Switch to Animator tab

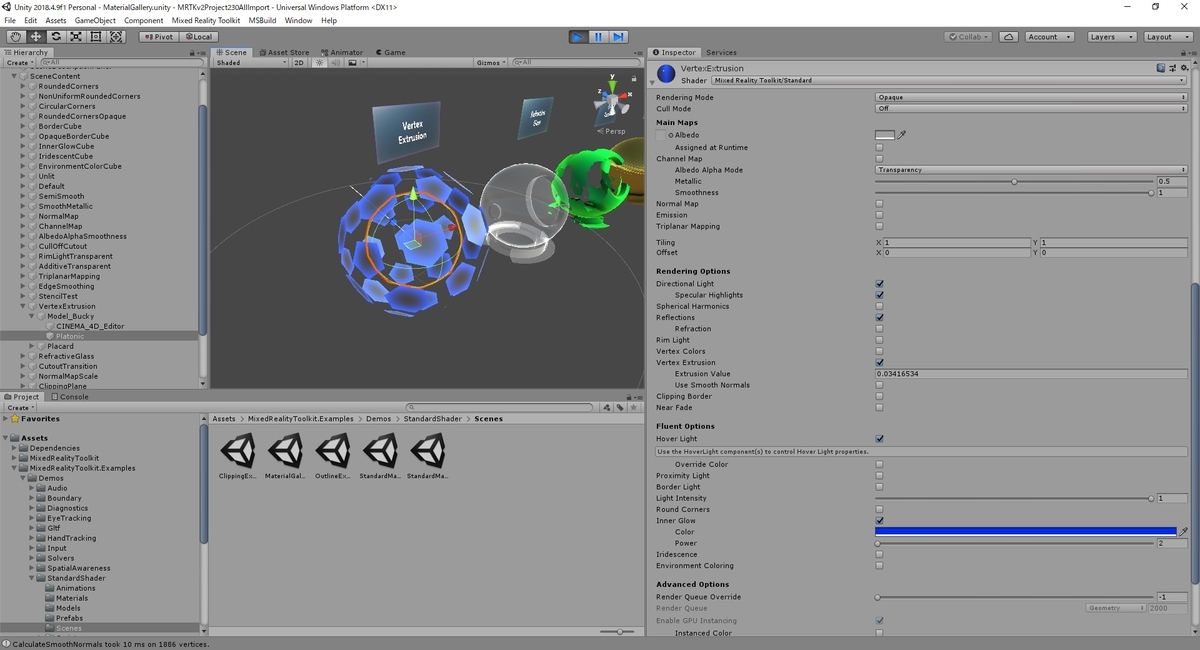pos(341,52)
